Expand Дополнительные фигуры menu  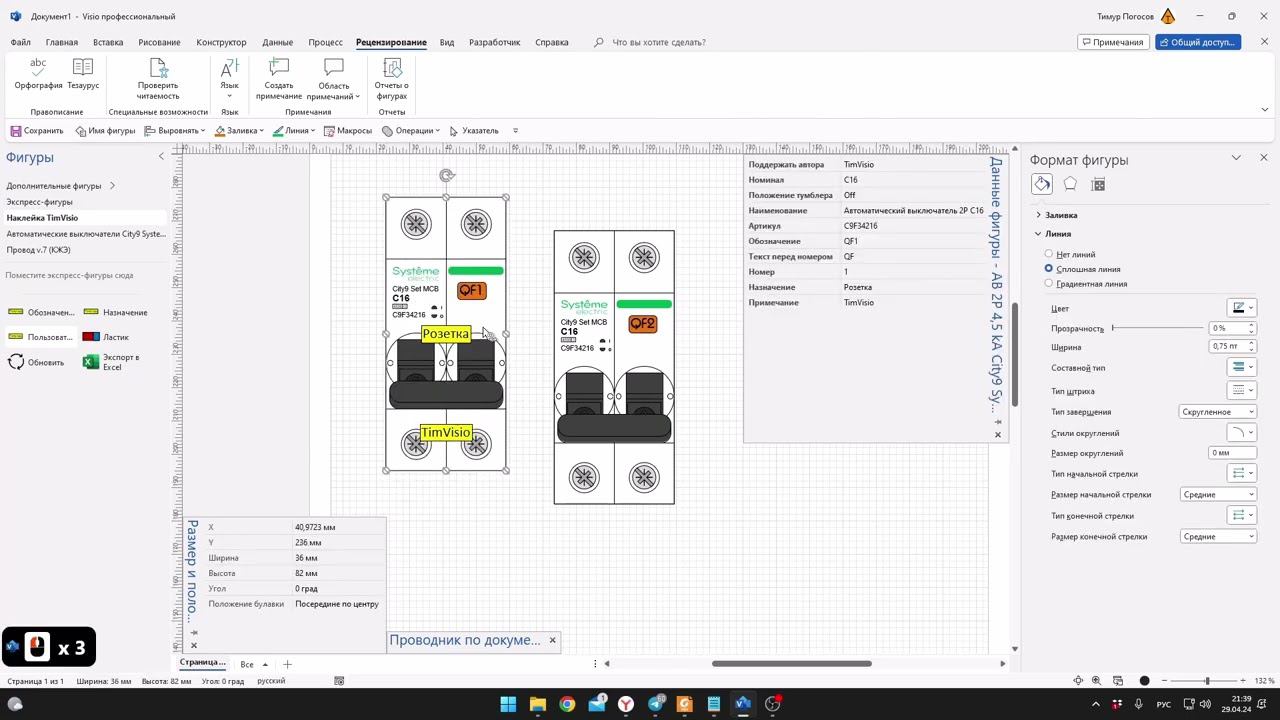coord(60,186)
